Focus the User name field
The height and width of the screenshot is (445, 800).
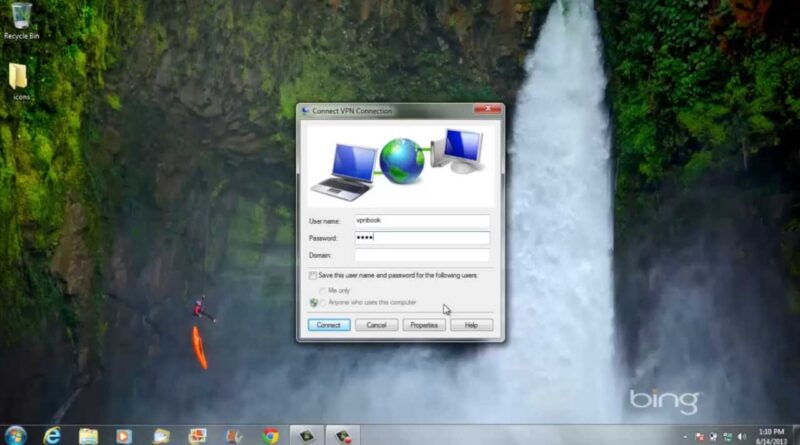tap(422, 220)
